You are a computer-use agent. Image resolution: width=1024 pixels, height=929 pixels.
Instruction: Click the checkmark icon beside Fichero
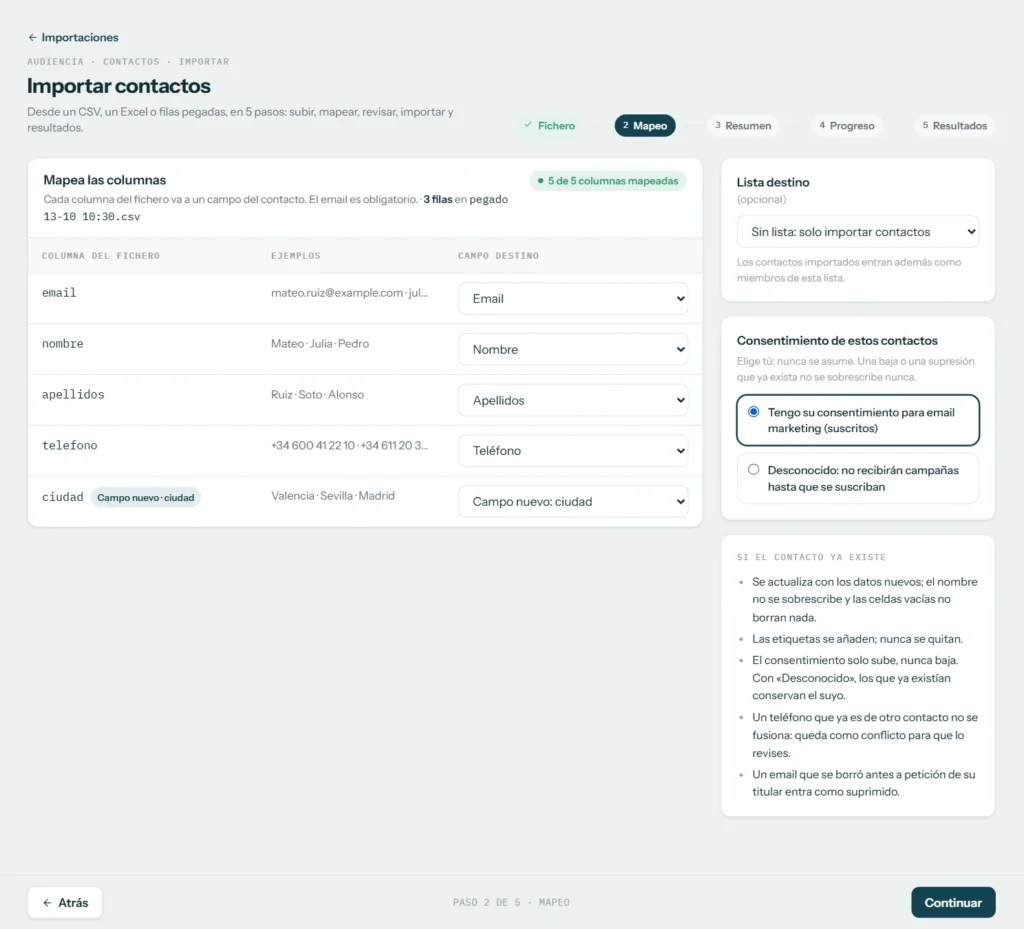coord(528,125)
